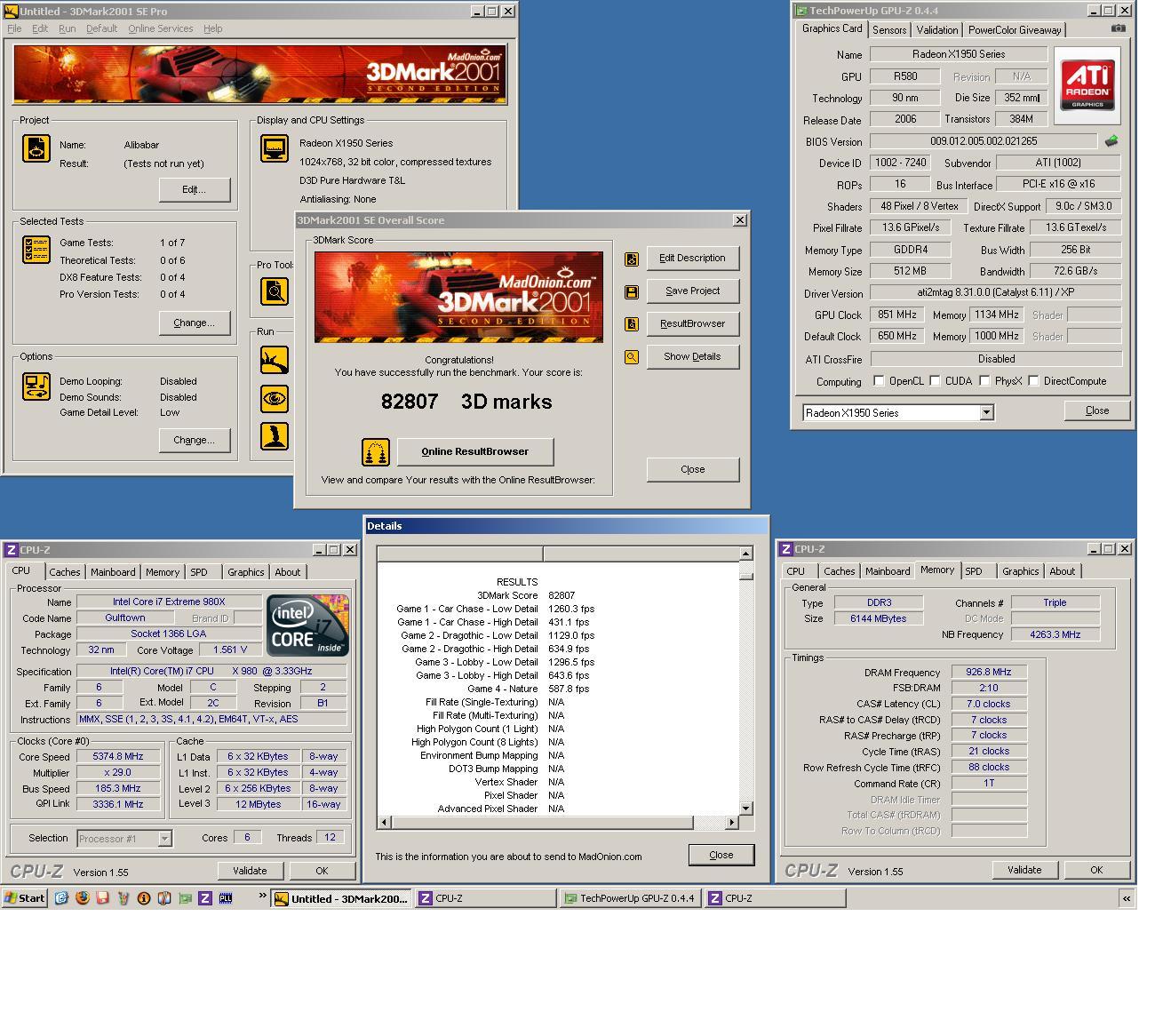1155x1036 pixels.
Task: Open the SPD tab in the right CPU-Z window
Action: [x=974, y=571]
